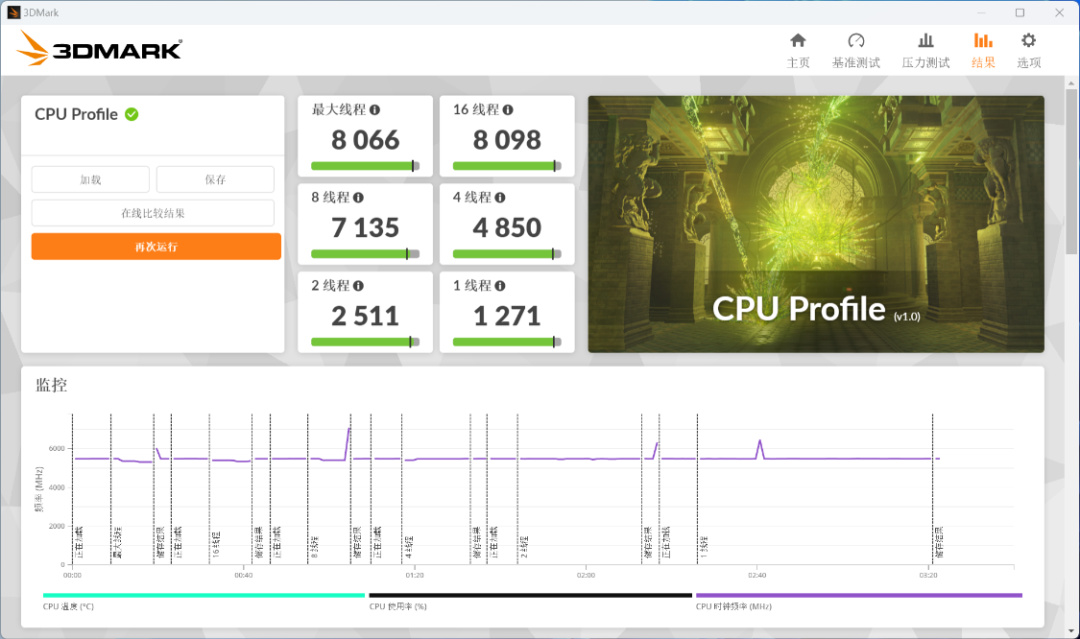Click the scrollbar down arrow
Viewport: 1080px width, 639px height.
[x=1072, y=631]
